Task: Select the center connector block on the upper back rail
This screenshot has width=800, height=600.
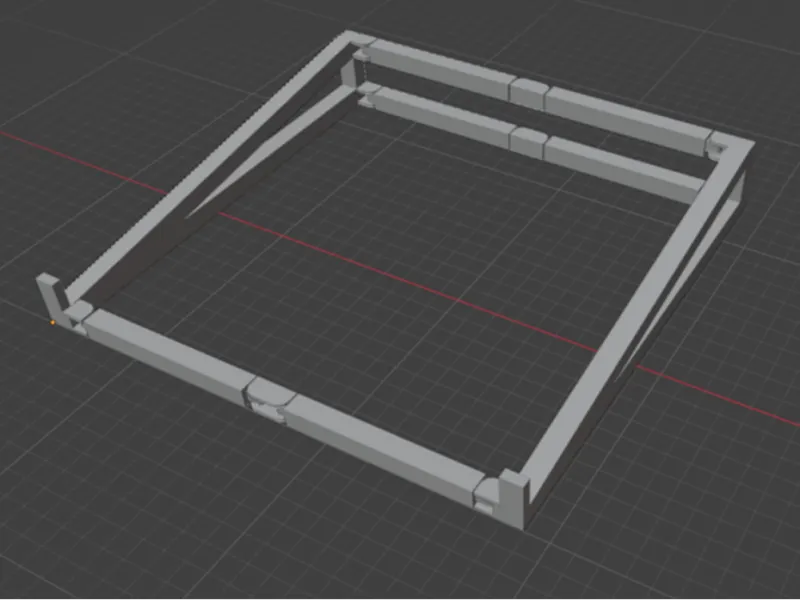Action: 529,93
